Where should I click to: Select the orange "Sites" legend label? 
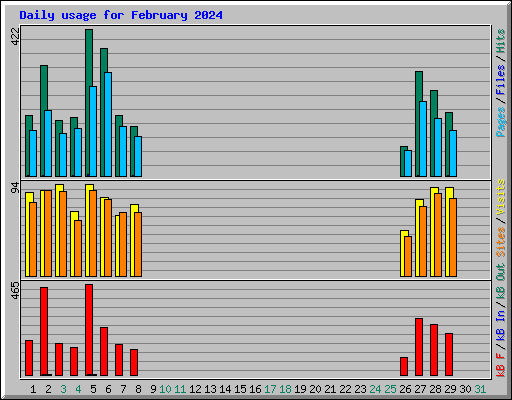(x=500, y=242)
